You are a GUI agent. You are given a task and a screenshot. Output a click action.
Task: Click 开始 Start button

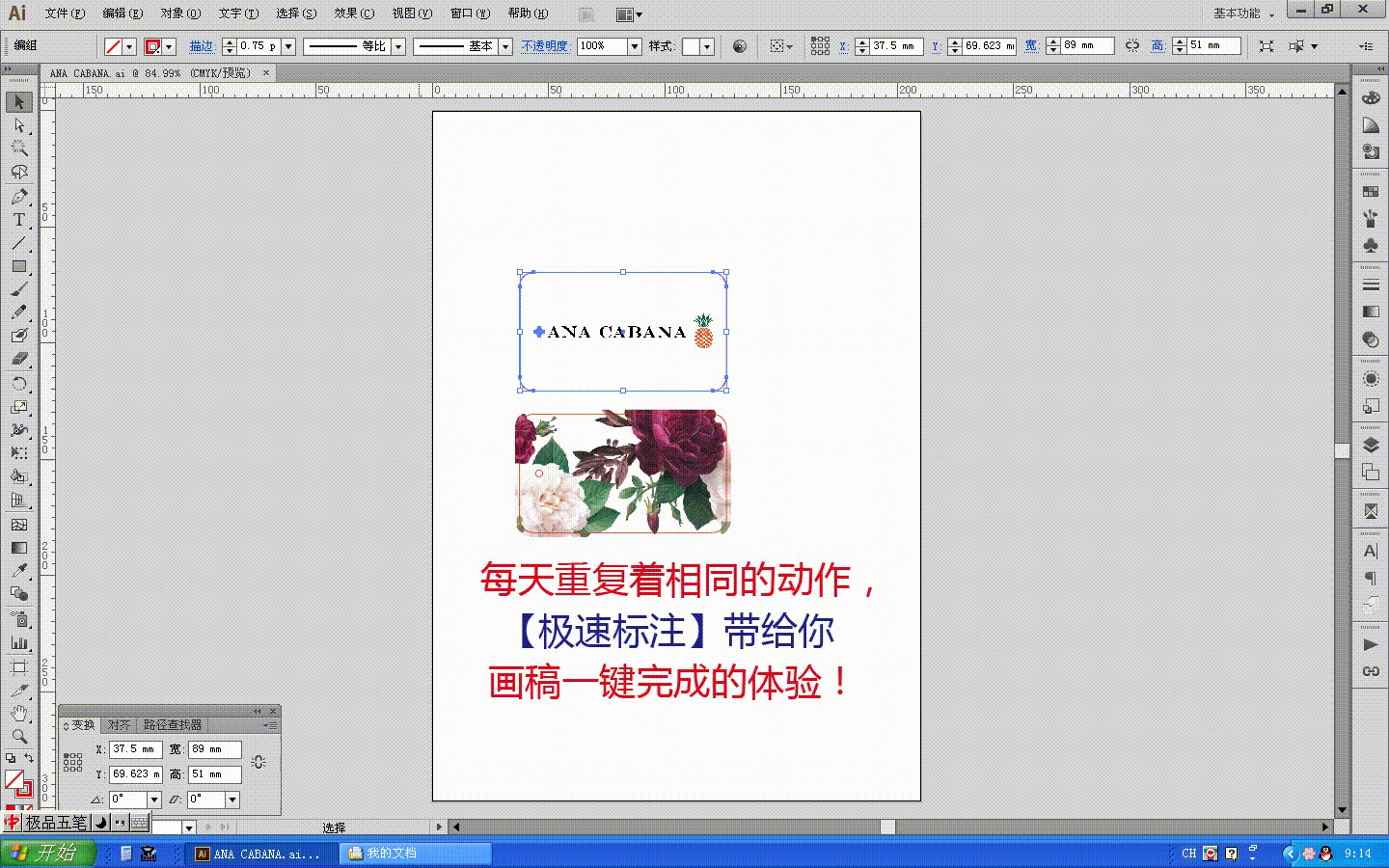click(x=48, y=853)
